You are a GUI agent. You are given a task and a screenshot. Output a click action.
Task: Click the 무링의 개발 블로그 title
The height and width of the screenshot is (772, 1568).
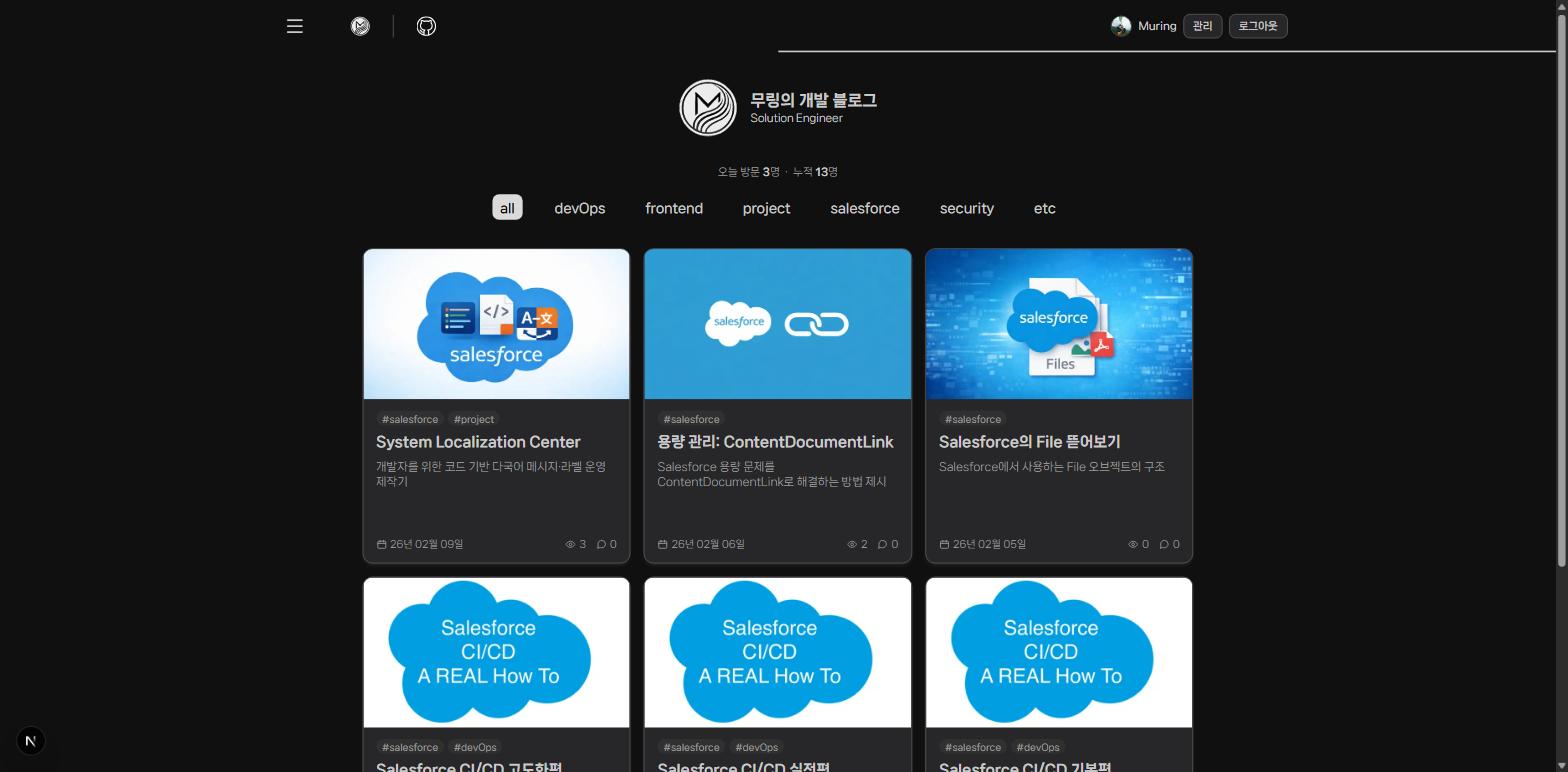tap(813, 100)
